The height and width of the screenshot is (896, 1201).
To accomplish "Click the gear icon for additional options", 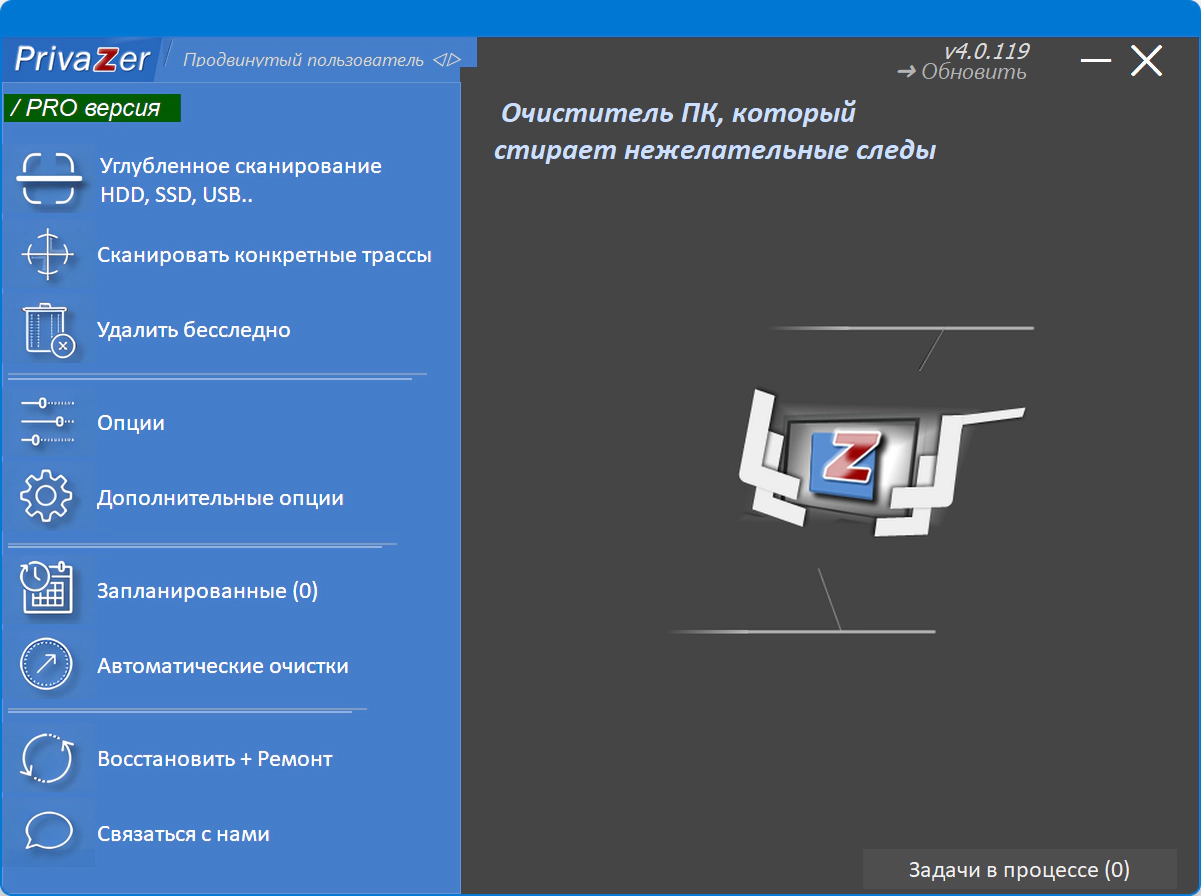I will coord(48,497).
